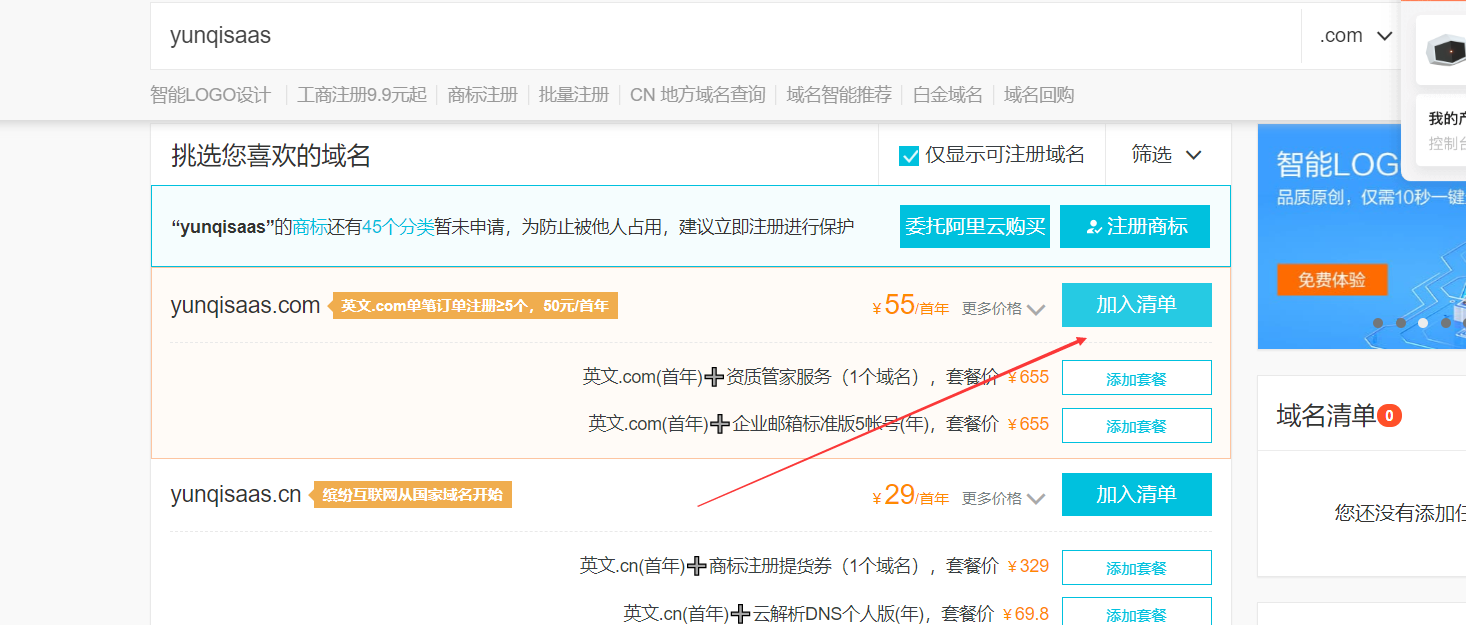Screen dimensions: 1466x625
Task: Add 企业邮箱标准版5帐号 package (添加套餐)
Action: coord(1137,426)
